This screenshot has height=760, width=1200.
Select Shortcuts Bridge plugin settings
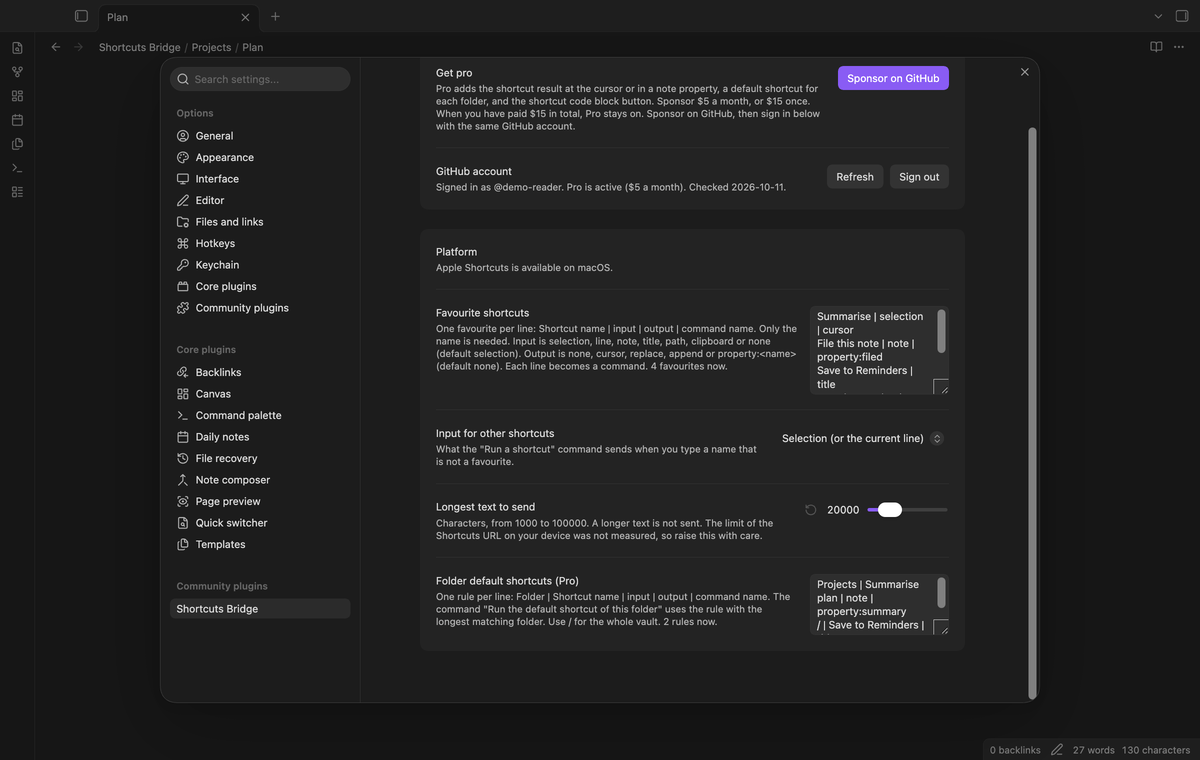click(260, 609)
